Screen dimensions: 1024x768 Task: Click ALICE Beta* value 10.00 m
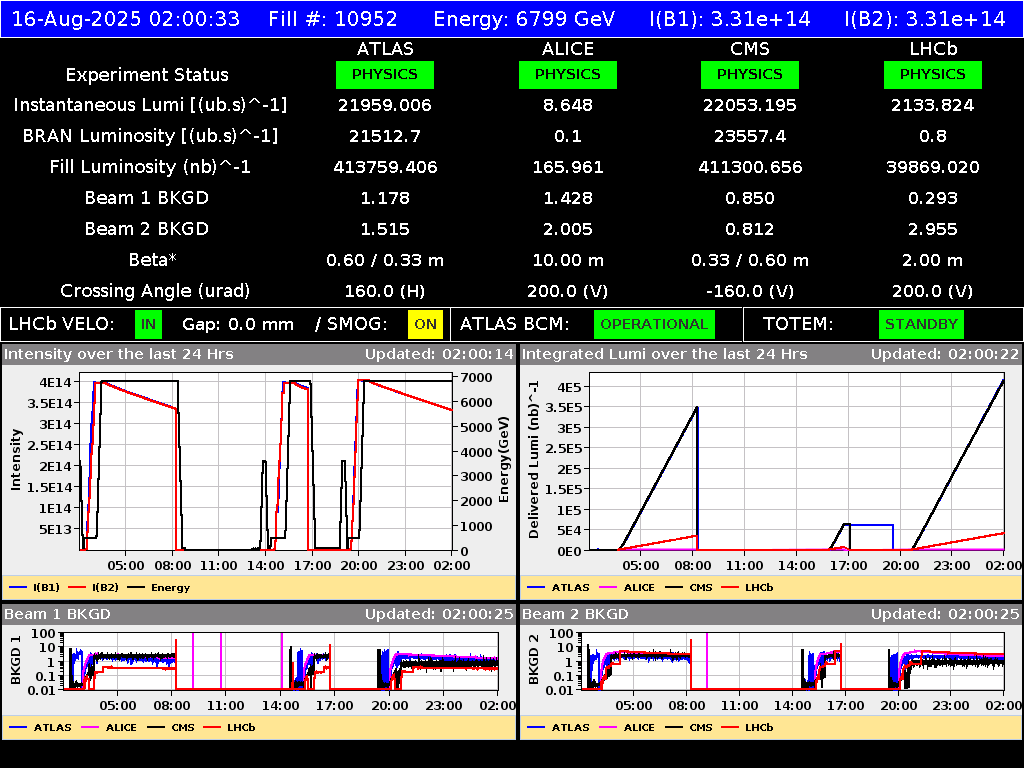click(568, 260)
